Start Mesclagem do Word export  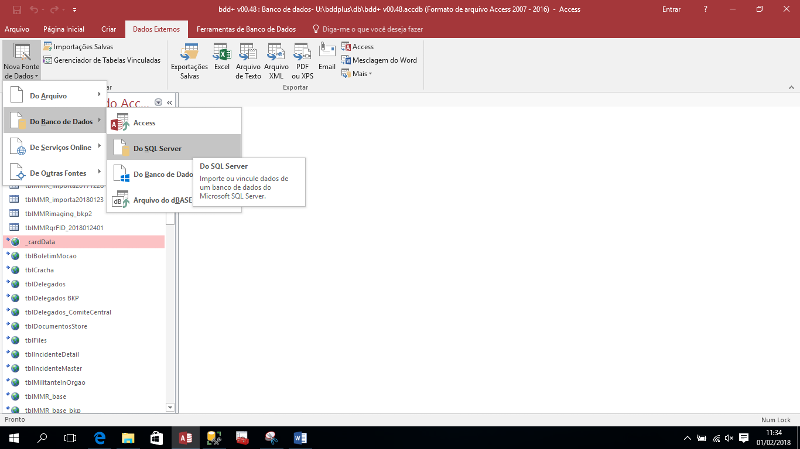tap(379, 60)
